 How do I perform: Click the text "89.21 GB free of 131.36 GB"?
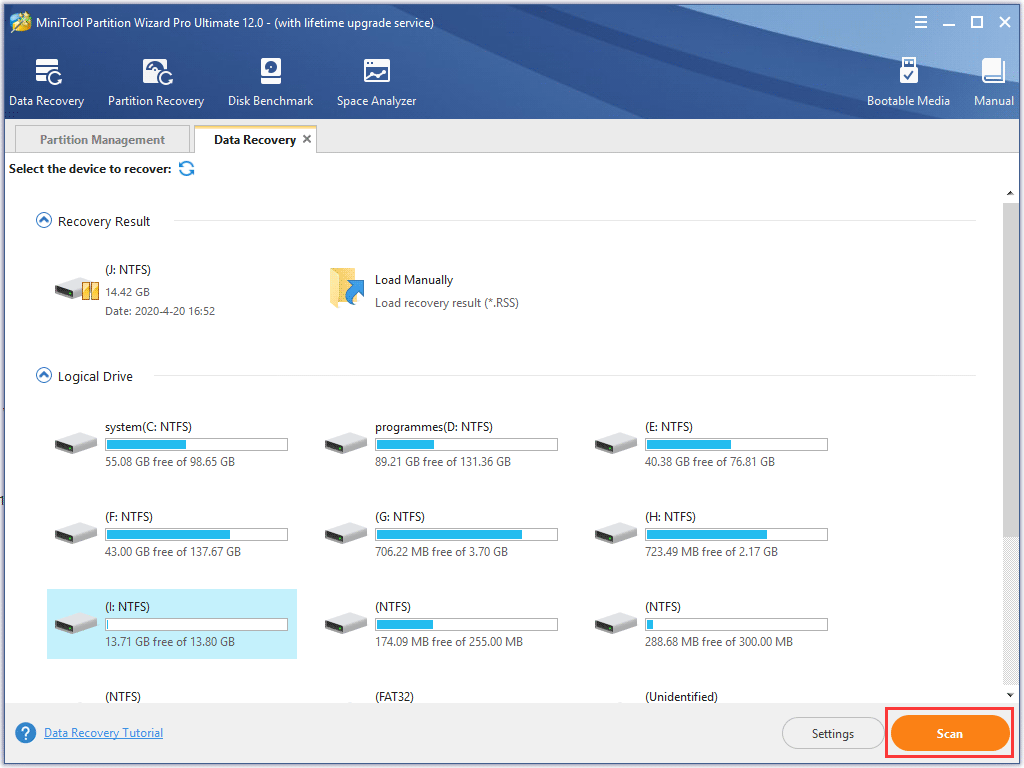443,462
